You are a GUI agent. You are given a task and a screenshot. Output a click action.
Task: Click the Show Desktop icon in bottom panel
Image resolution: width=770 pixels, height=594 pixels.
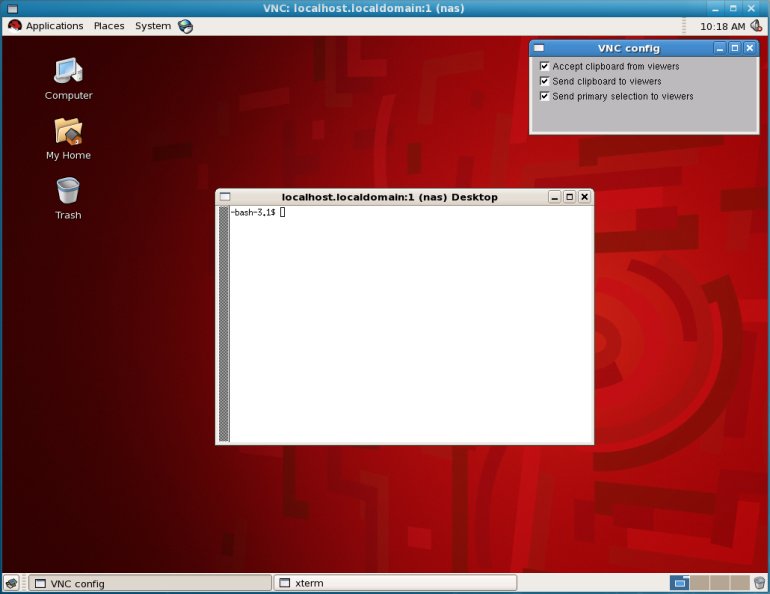[11, 583]
